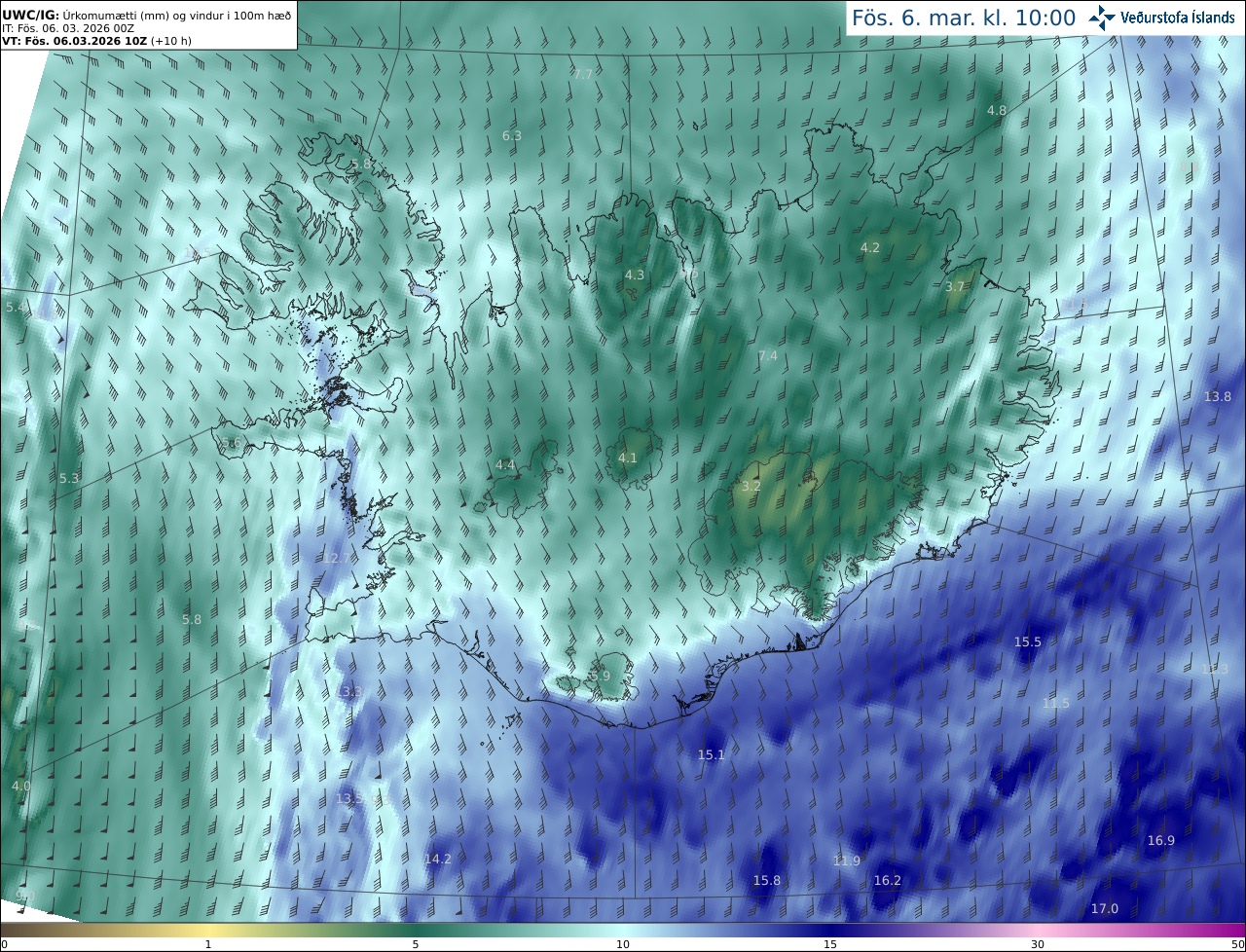Image resolution: width=1246 pixels, height=952 pixels.
Task: Click the map value 5.3
Action: click(69, 478)
